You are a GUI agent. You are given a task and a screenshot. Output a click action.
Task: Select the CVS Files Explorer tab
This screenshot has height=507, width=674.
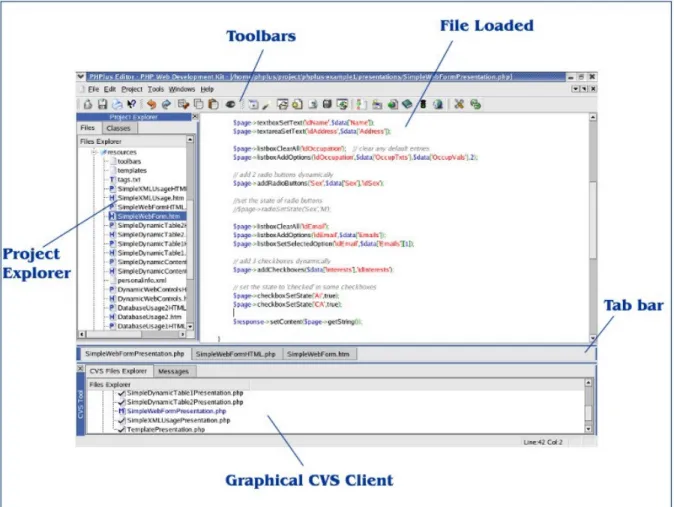tap(118, 371)
